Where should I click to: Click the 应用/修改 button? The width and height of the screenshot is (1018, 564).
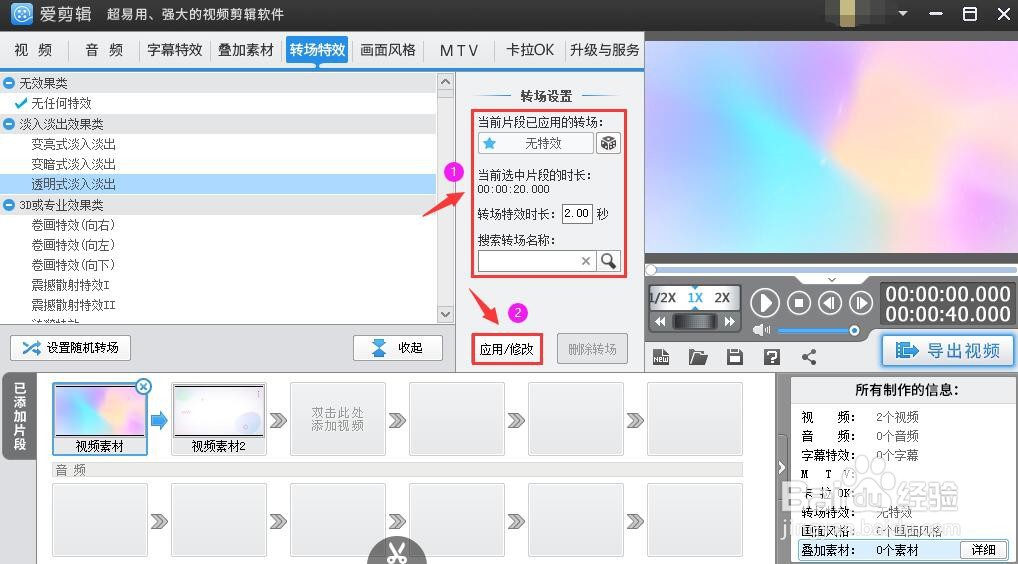coord(506,349)
